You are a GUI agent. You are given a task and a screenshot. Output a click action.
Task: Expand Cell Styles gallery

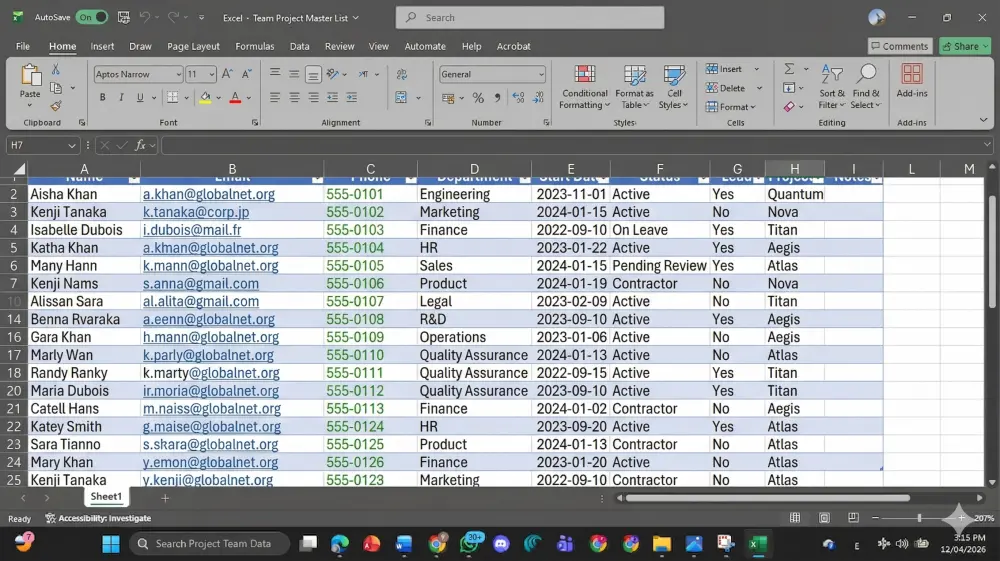[673, 87]
